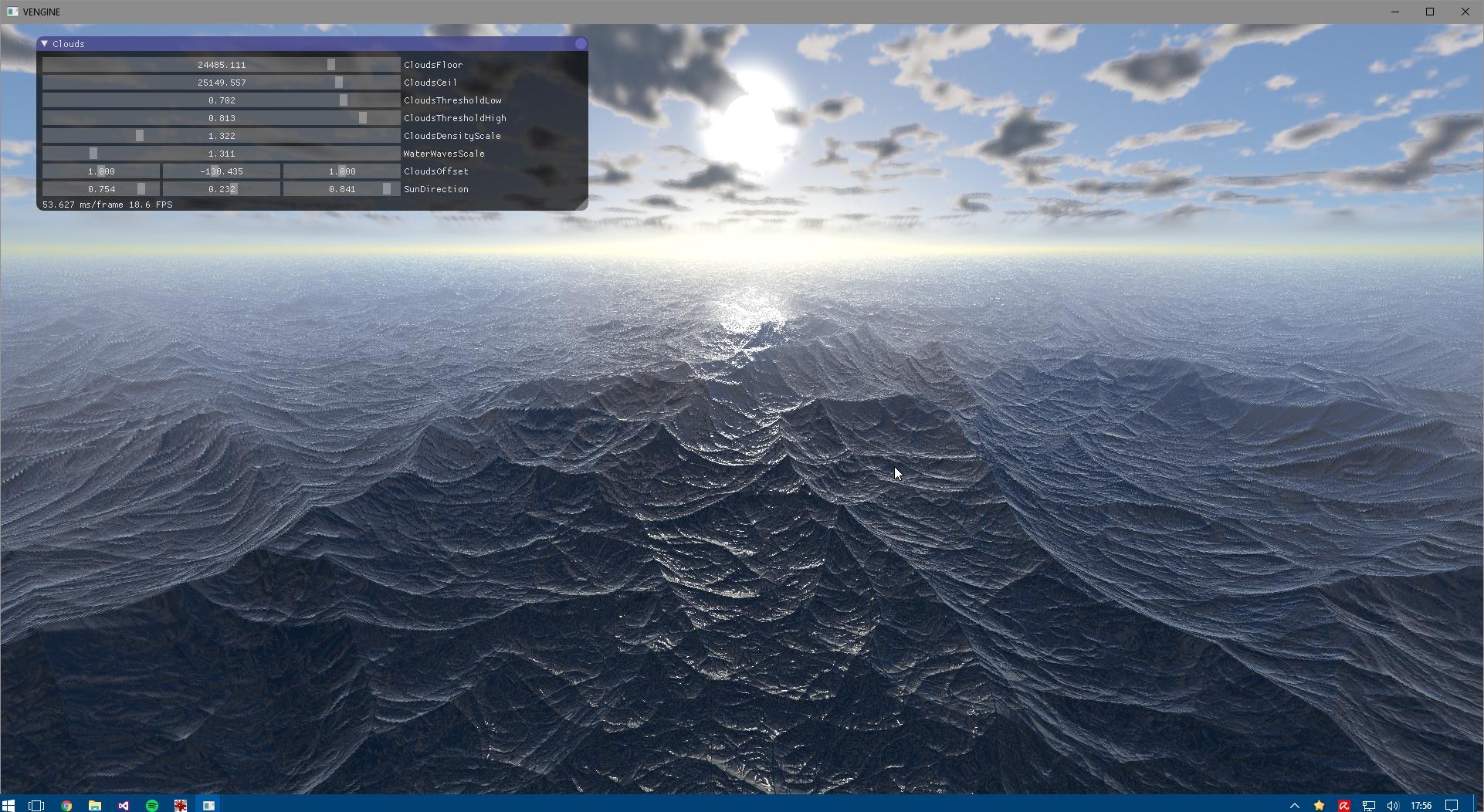Click CloudsOffset field showing -130.435
Viewport: 1484px width, 812px height.
[222, 171]
